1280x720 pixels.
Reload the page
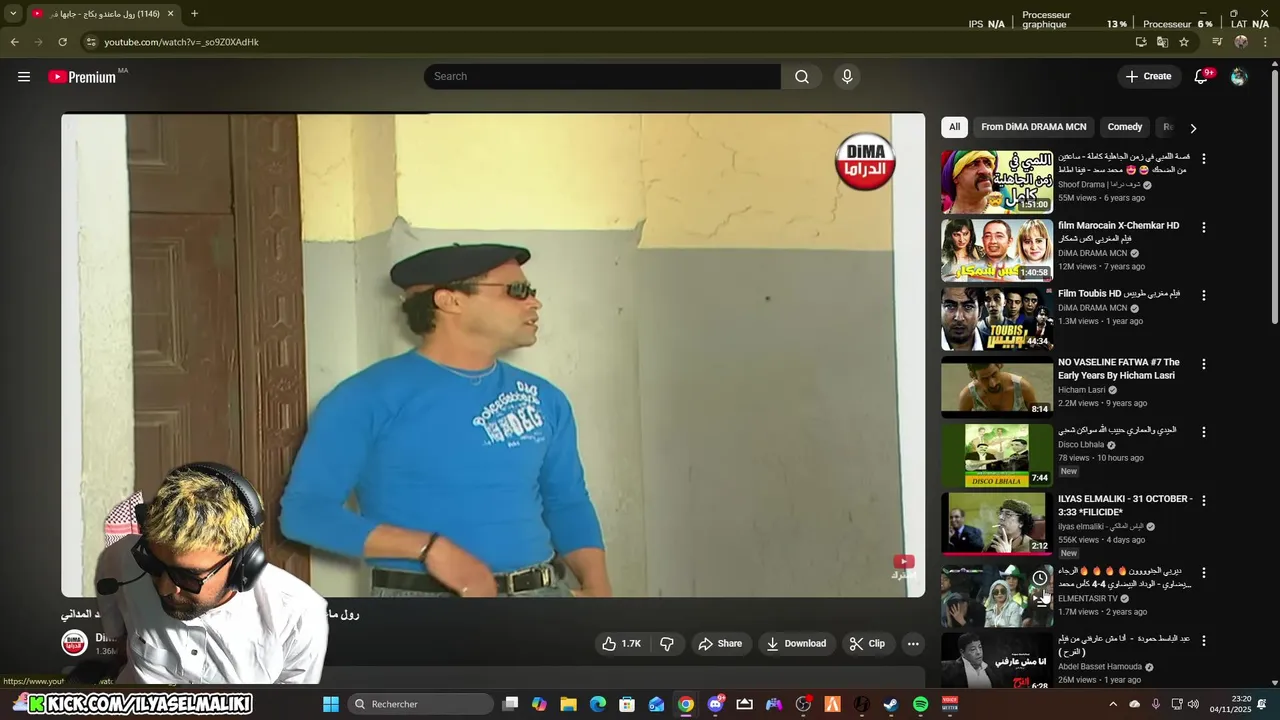(x=62, y=42)
